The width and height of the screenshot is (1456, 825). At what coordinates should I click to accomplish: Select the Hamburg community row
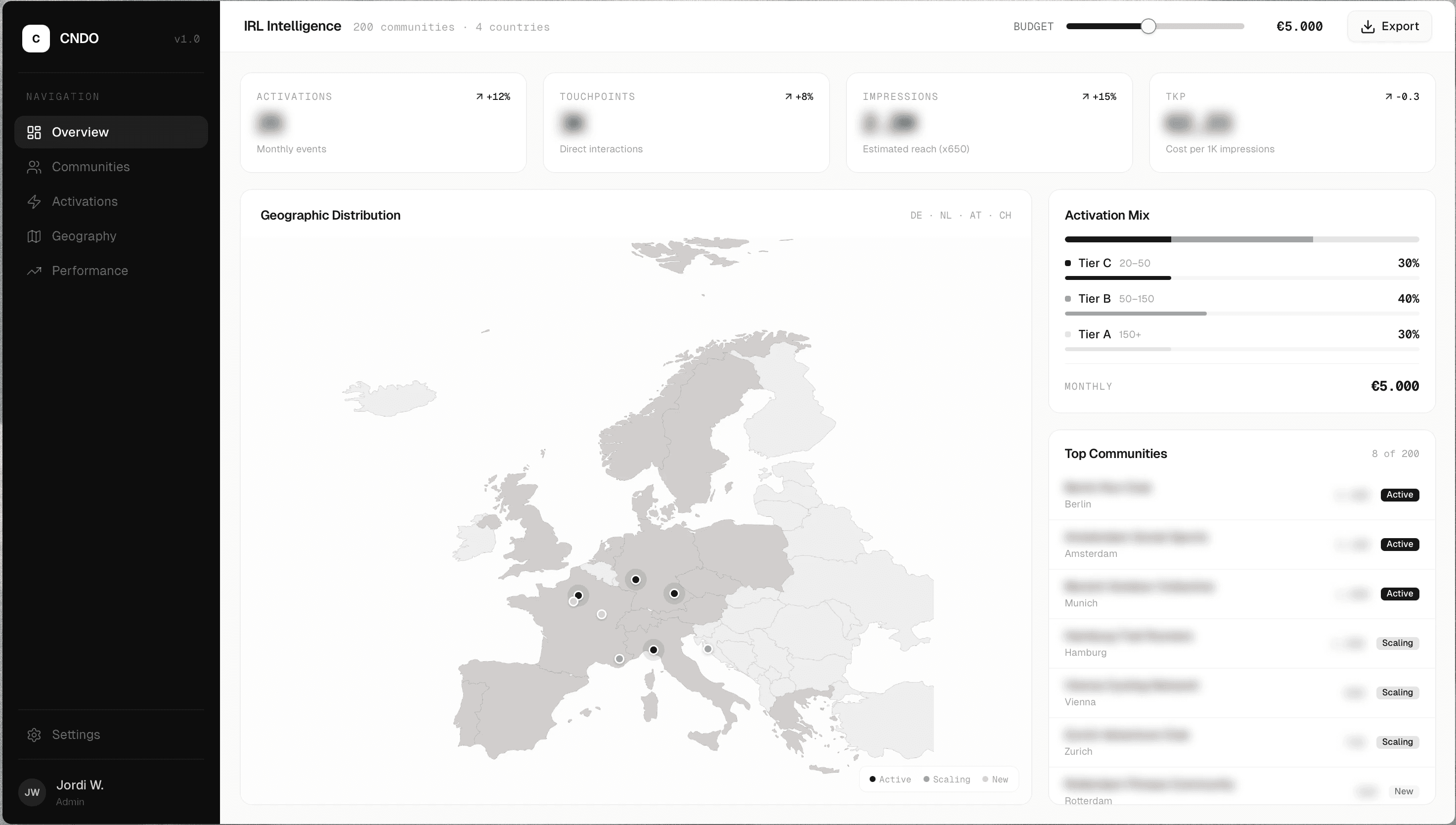pyautogui.click(x=1189, y=643)
